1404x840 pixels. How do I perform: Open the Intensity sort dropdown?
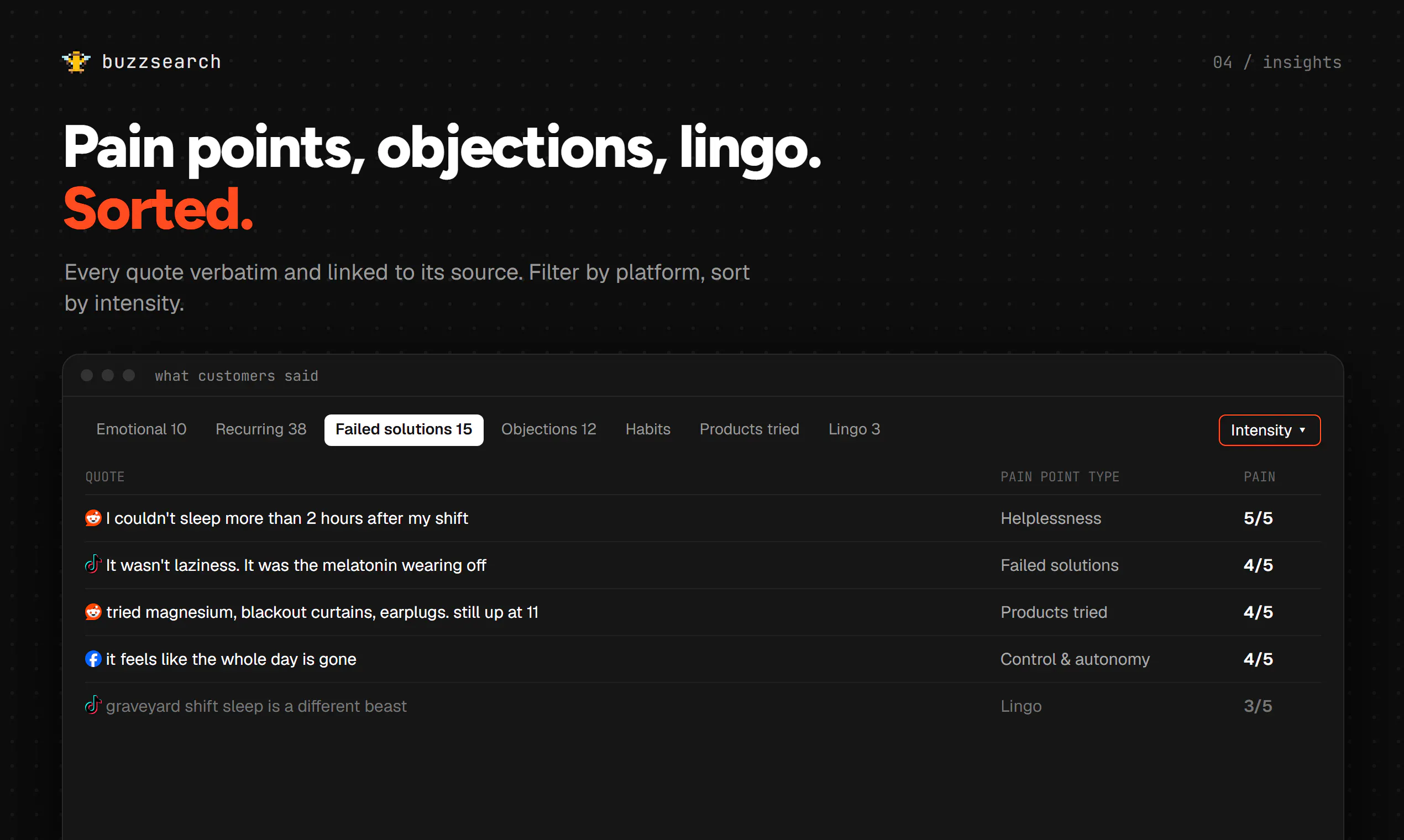coord(1269,430)
